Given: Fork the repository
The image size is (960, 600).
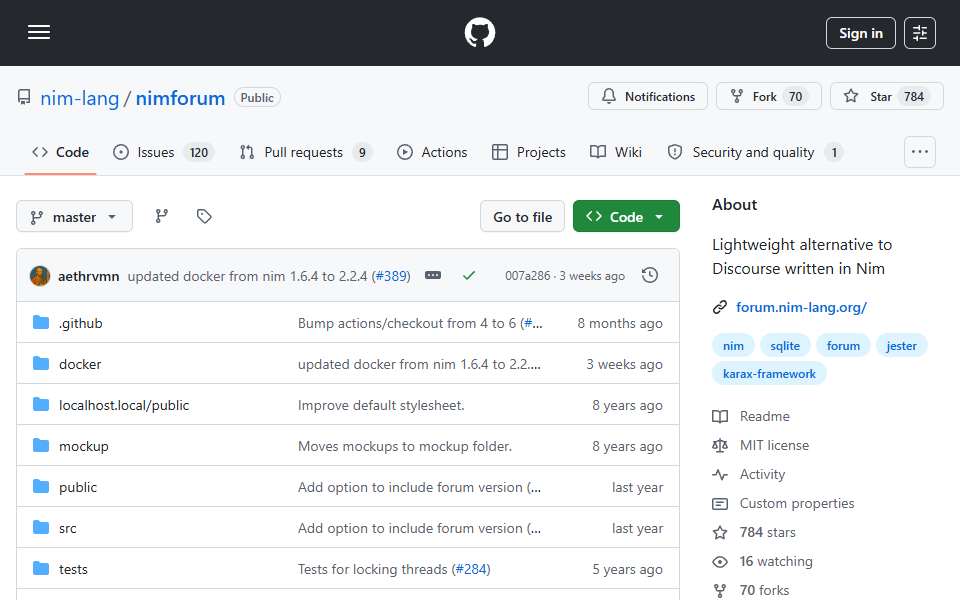Looking at the screenshot, I should coord(768,96).
